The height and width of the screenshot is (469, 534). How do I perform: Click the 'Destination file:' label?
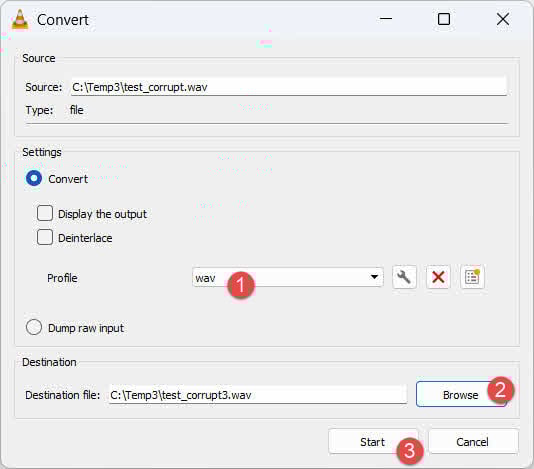63,395
